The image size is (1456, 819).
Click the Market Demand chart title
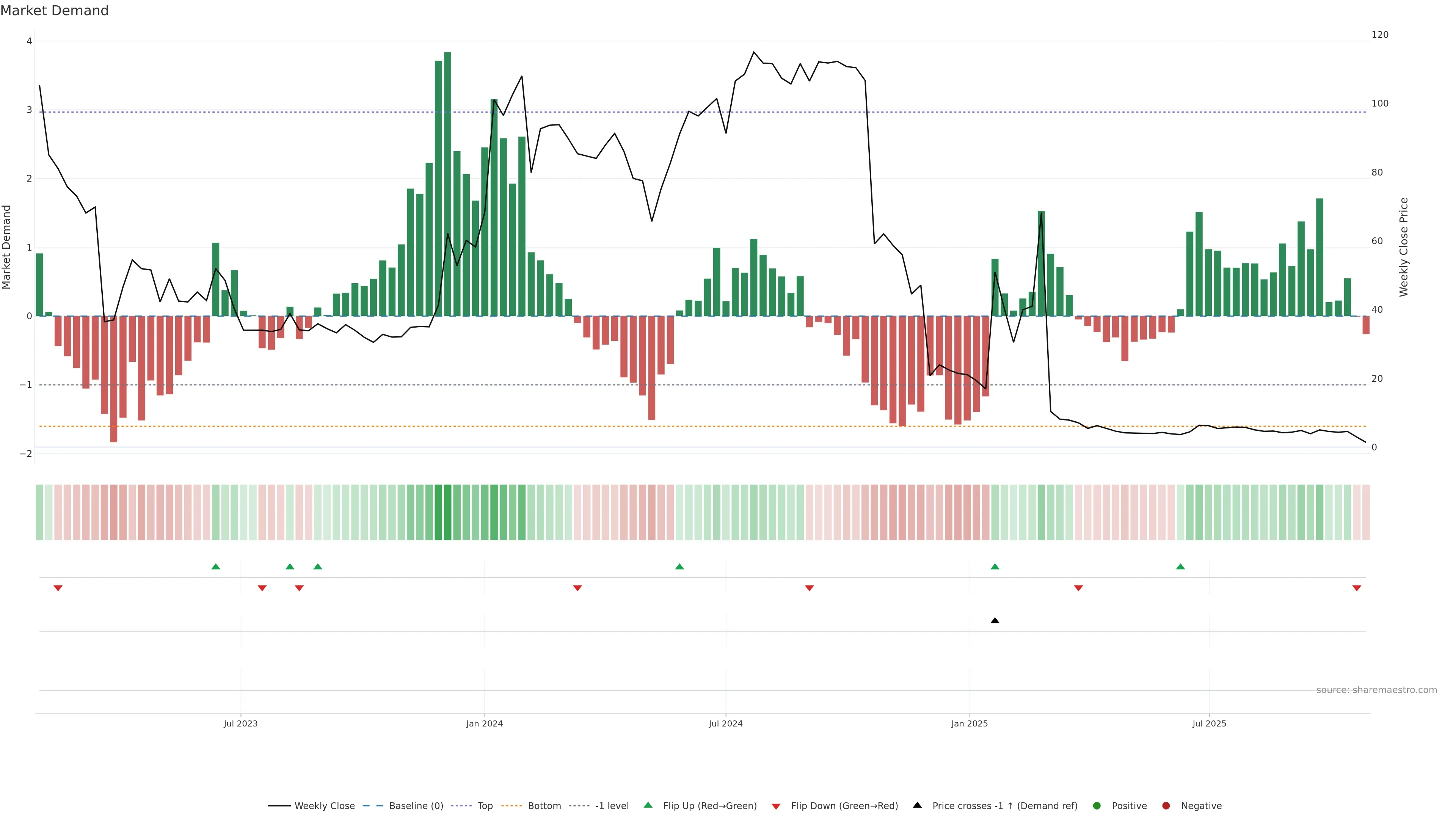(54, 11)
